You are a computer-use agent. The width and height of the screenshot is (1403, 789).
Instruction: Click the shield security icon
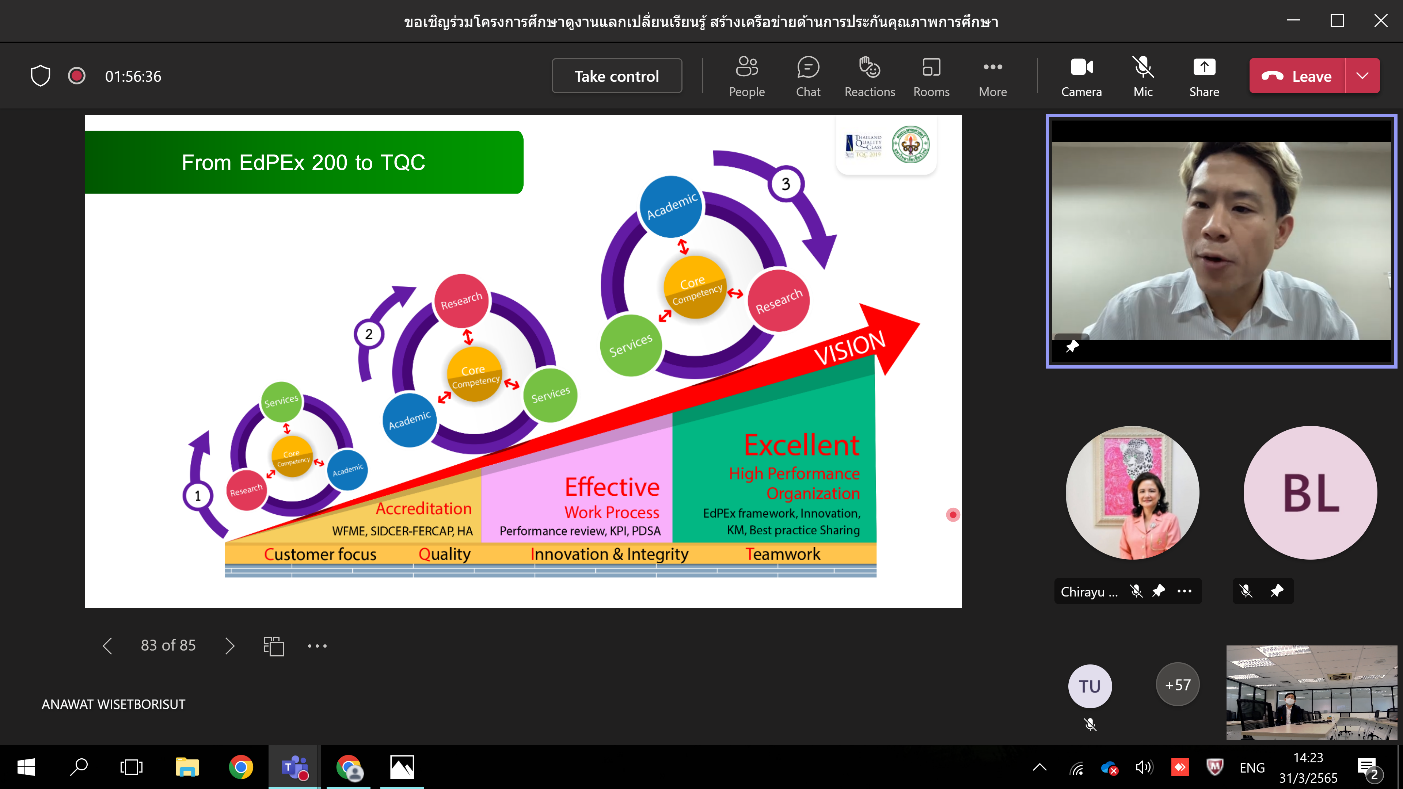pyautogui.click(x=40, y=76)
